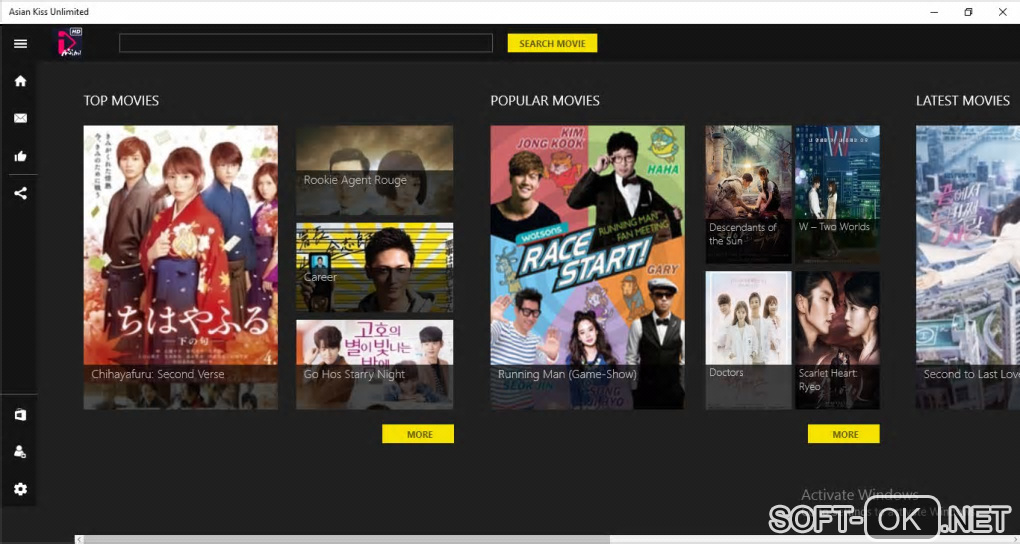Click the thumbs-up like icon
This screenshot has width=1020, height=544.
coord(20,156)
